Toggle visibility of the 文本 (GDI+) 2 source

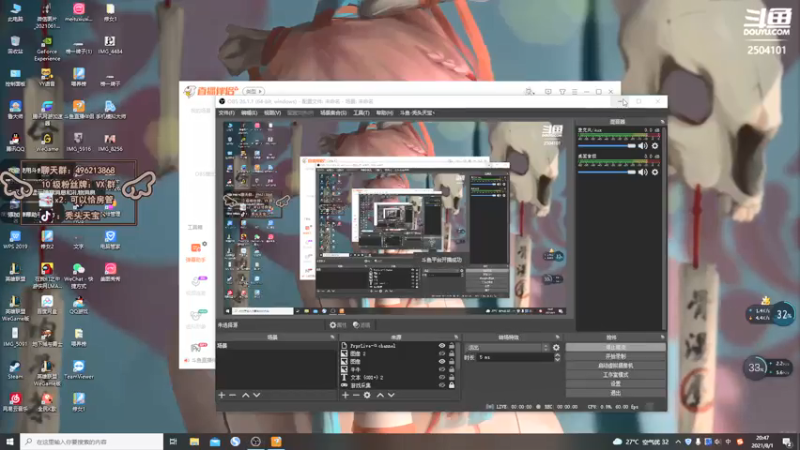pos(442,378)
